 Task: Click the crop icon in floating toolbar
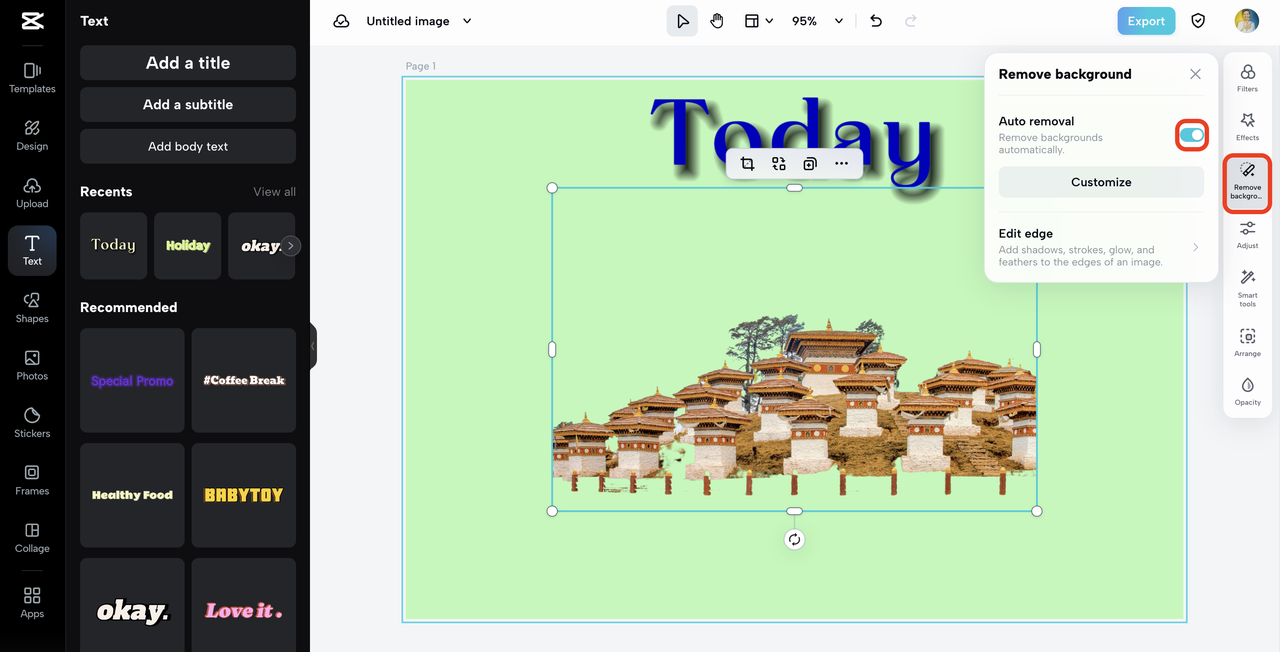coord(747,164)
